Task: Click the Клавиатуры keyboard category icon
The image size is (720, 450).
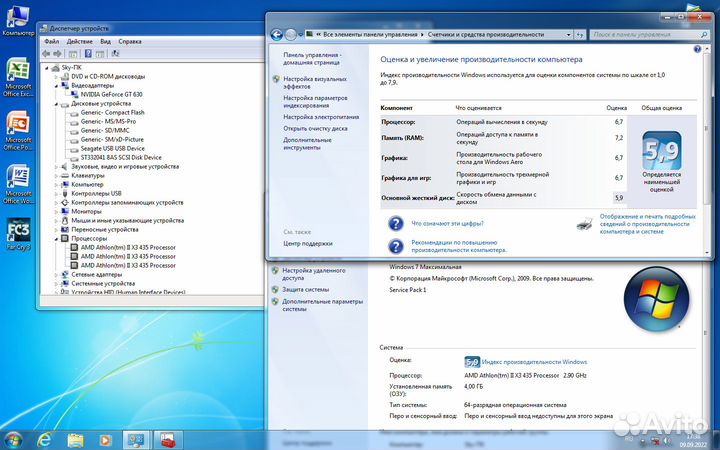Action: pyautogui.click(x=65, y=175)
